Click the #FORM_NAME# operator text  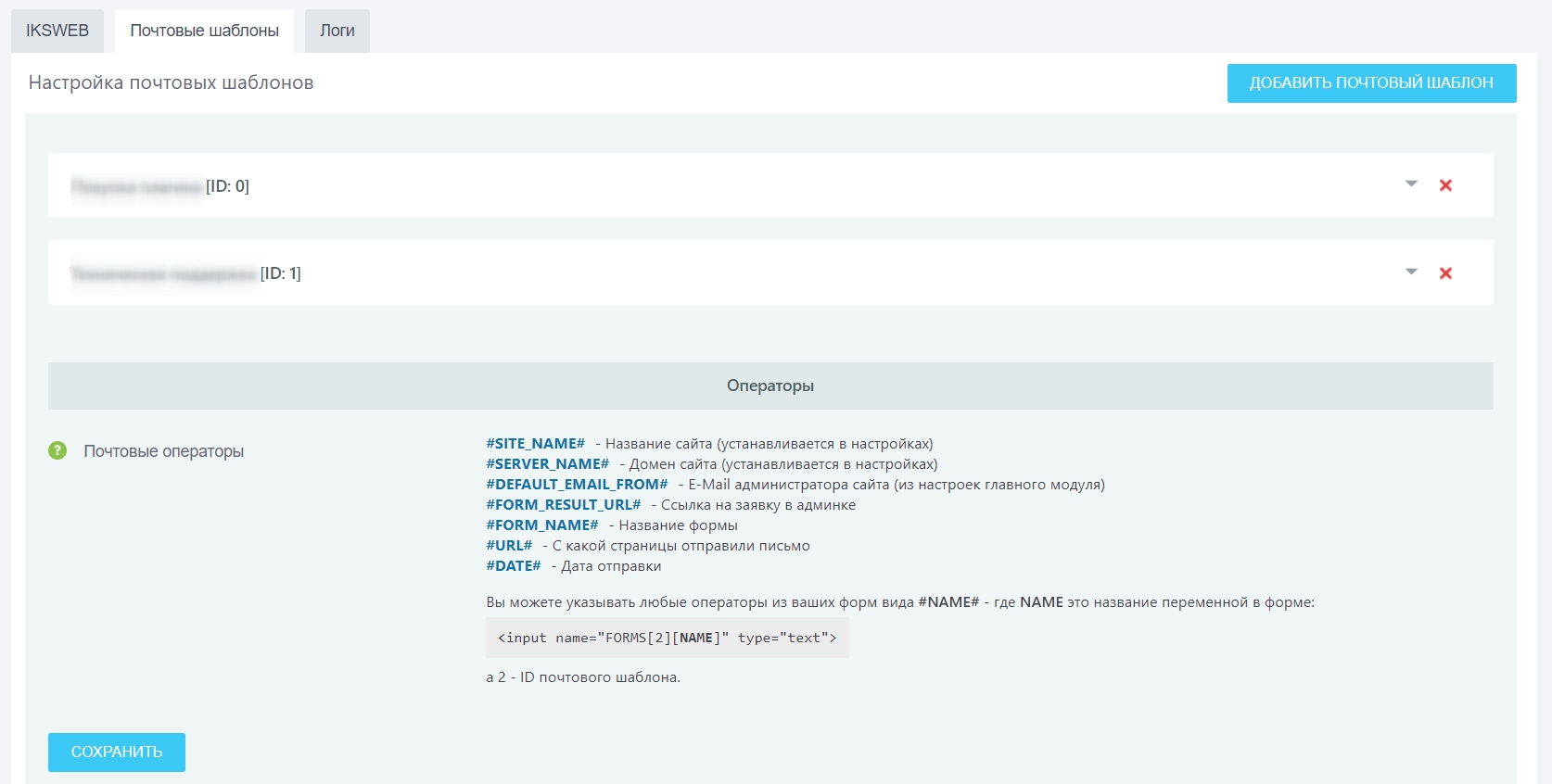(542, 525)
